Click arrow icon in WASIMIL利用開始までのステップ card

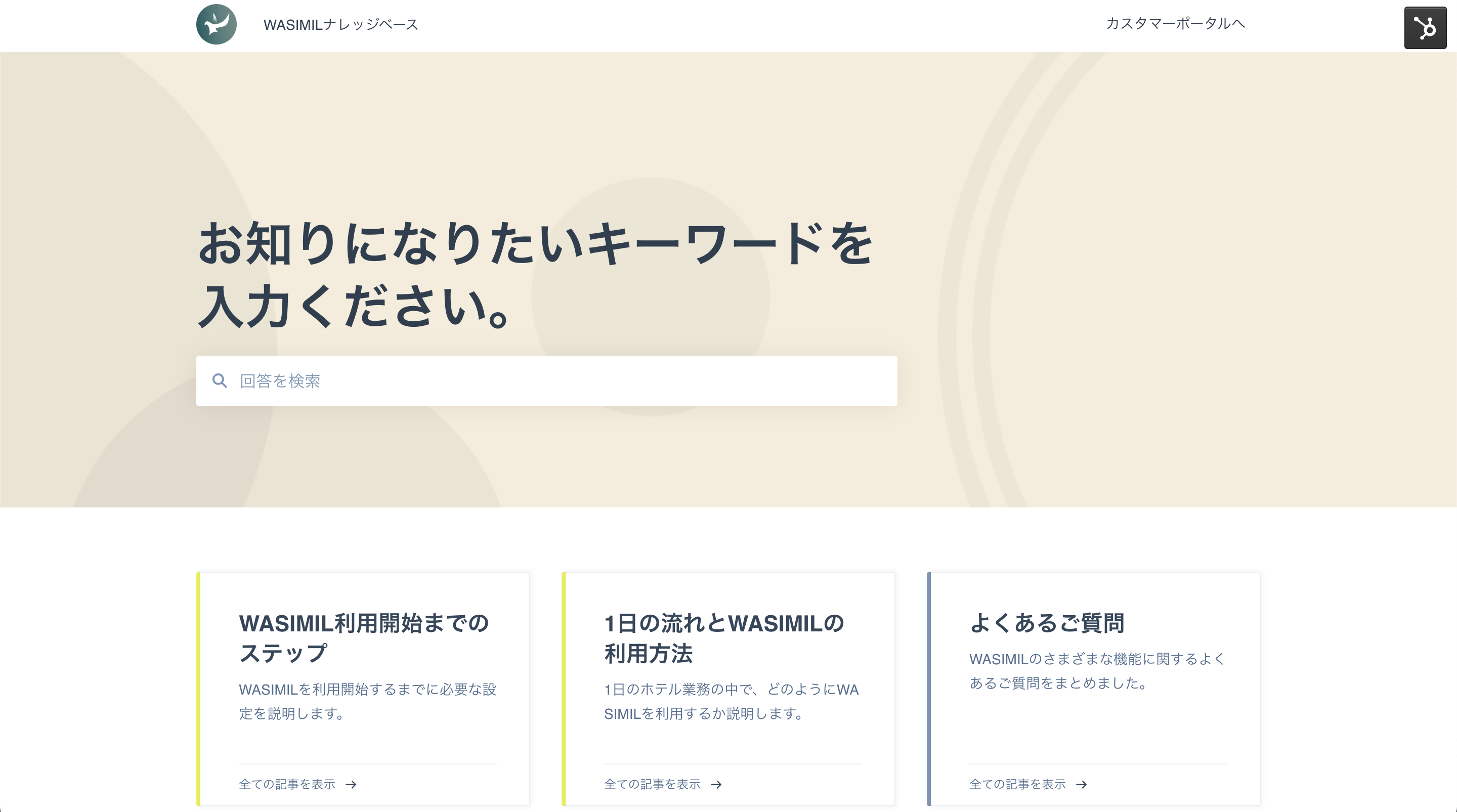coord(351,784)
